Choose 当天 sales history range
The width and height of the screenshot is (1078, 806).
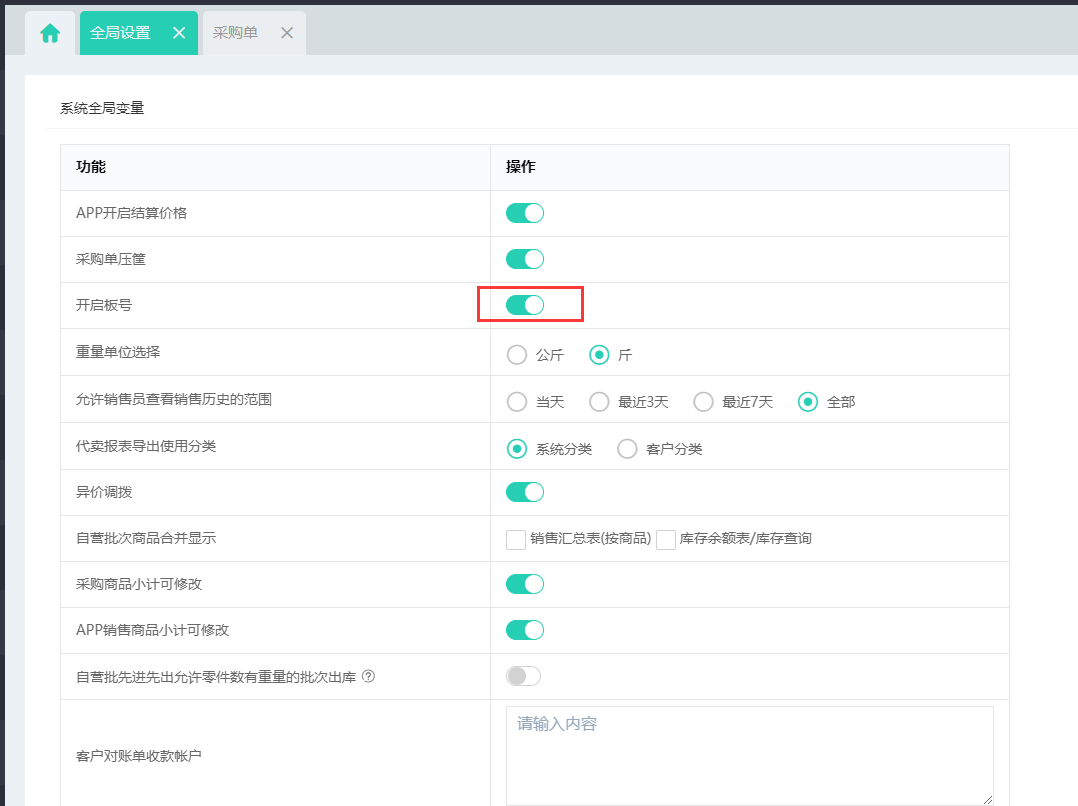tap(517, 402)
